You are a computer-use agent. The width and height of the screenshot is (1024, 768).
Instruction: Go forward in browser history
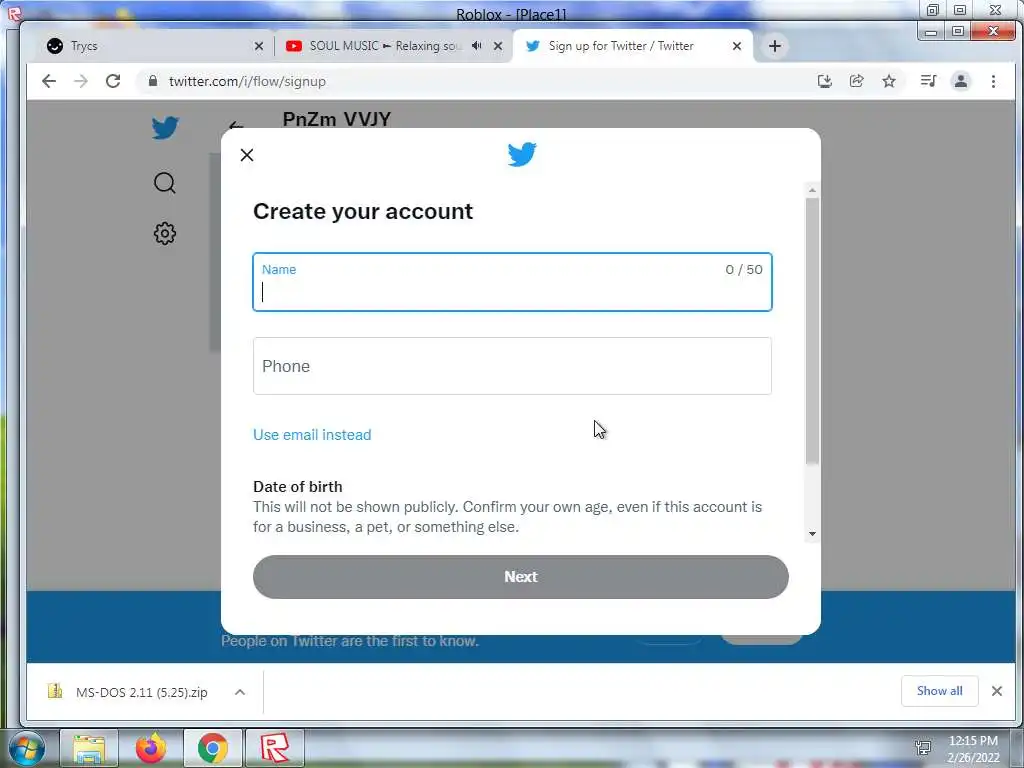[81, 81]
